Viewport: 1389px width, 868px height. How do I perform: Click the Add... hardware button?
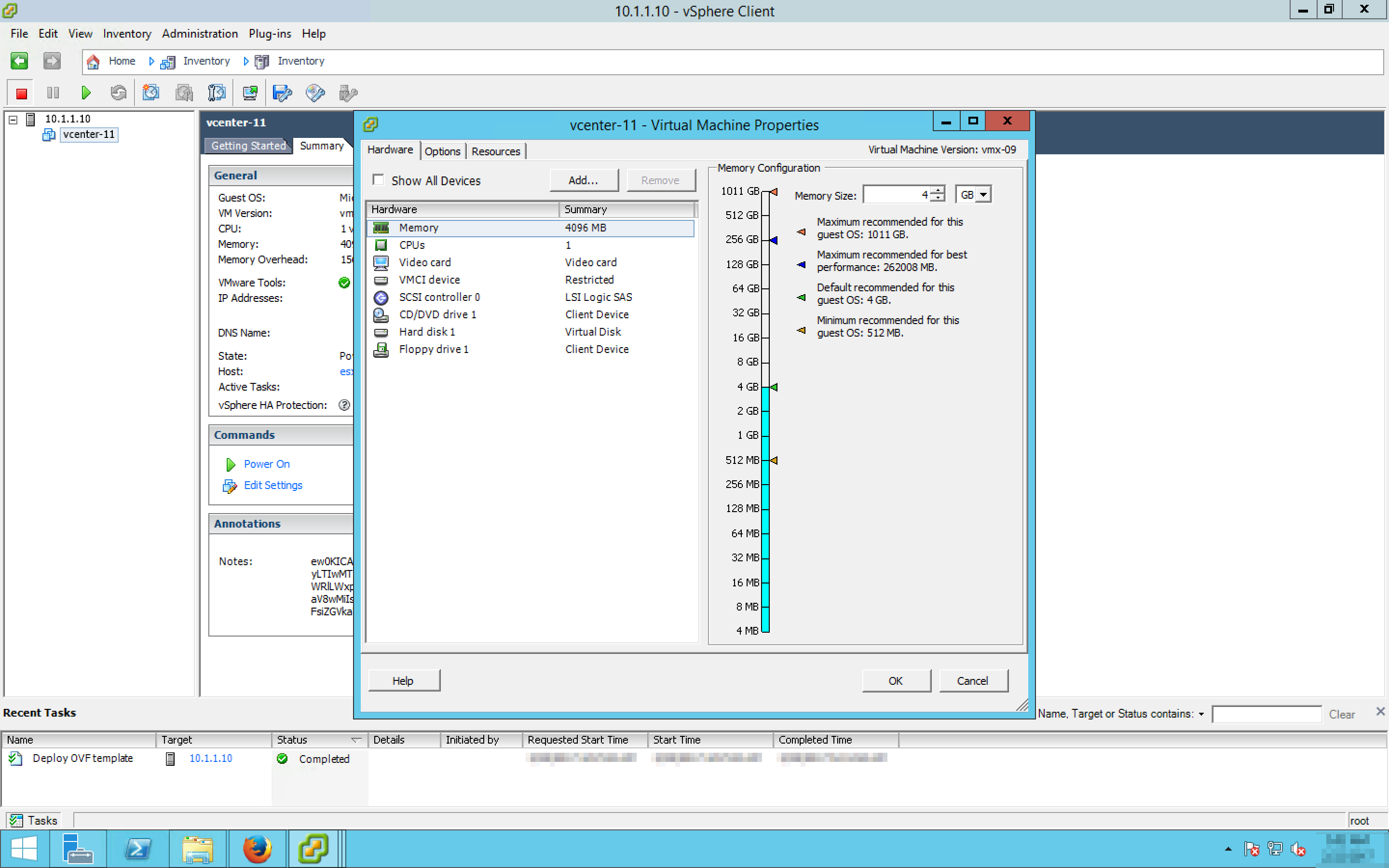(583, 180)
